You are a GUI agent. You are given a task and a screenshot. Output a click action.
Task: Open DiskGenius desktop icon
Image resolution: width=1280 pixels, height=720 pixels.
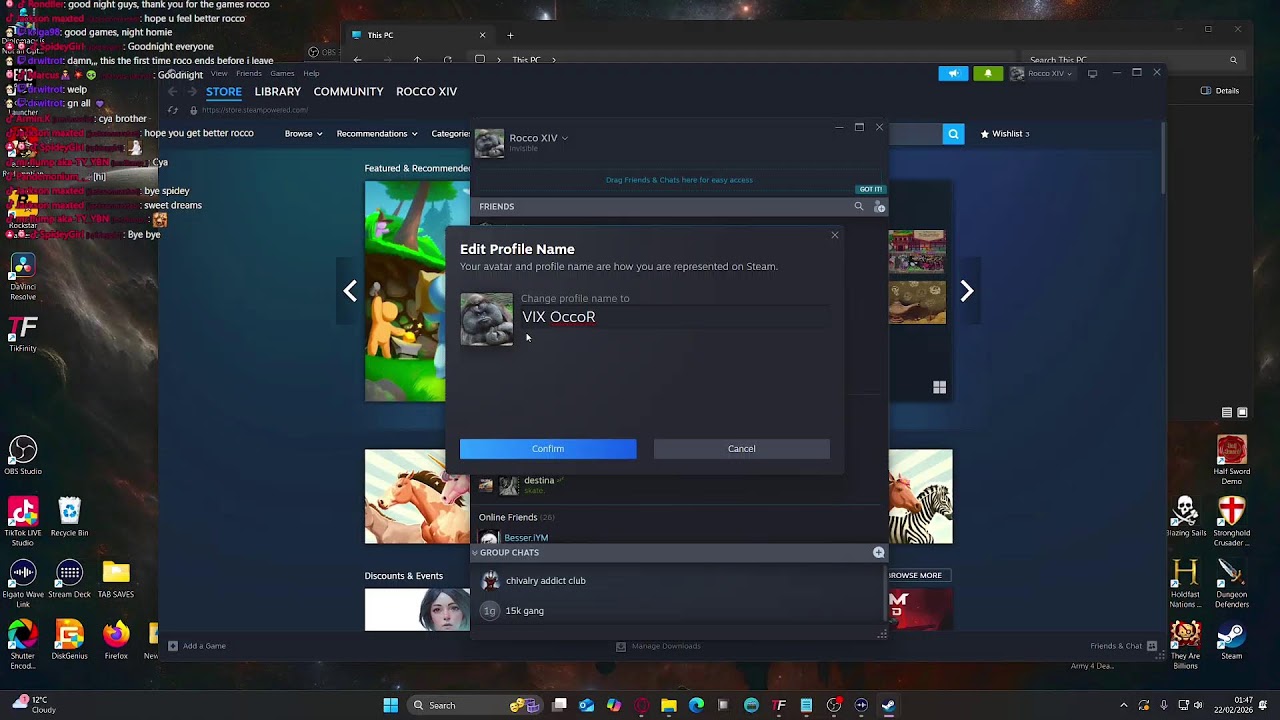(x=69, y=641)
